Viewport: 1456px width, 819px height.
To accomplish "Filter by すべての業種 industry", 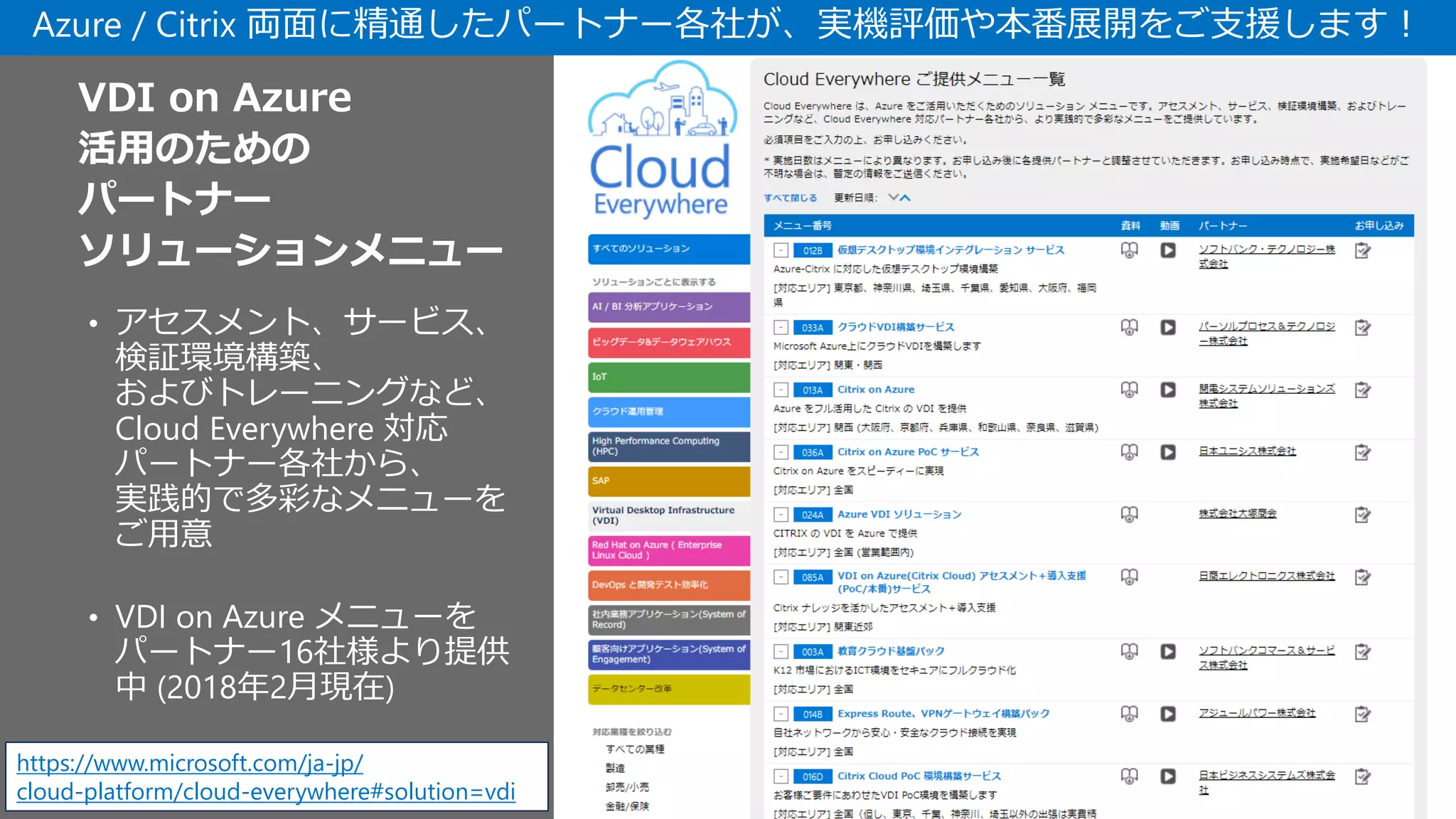I will tap(635, 749).
